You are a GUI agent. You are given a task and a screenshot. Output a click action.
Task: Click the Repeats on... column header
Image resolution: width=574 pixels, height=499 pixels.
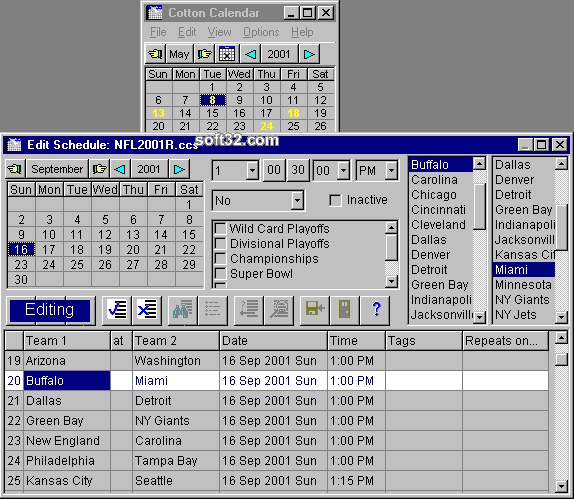pos(505,341)
